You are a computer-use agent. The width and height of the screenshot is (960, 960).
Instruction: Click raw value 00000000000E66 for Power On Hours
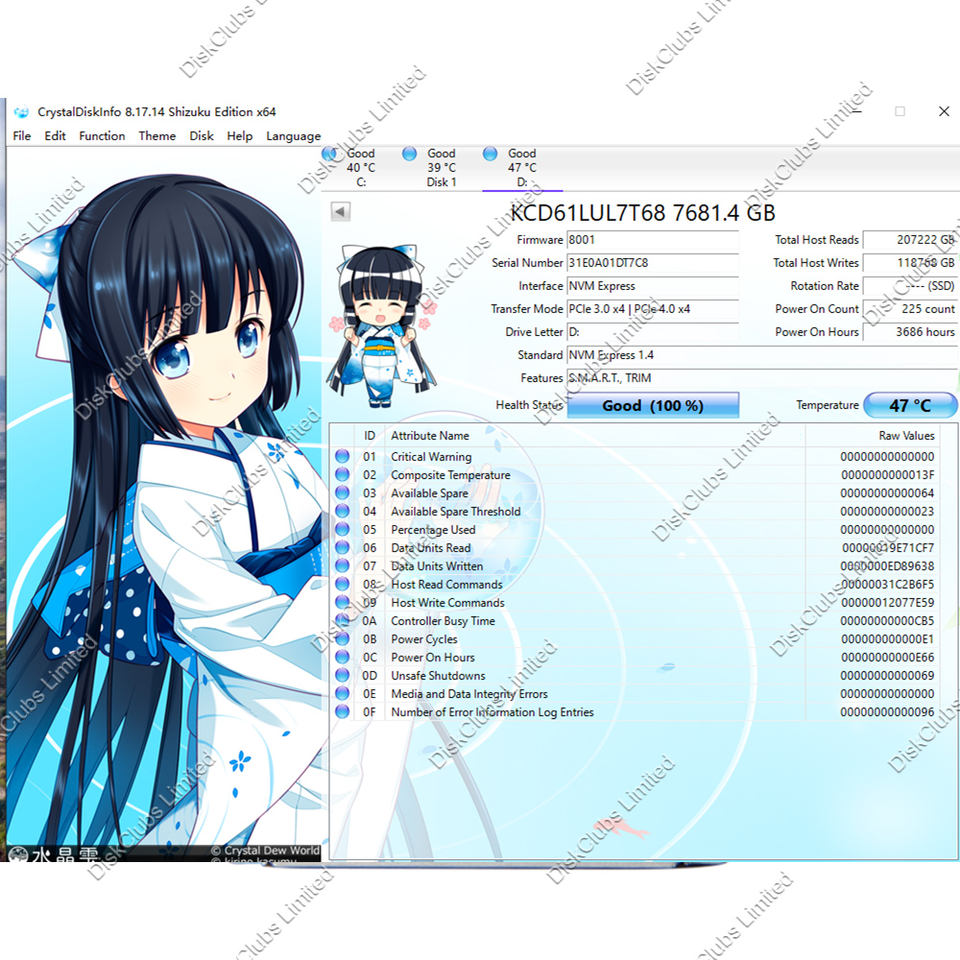tap(887, 658)
